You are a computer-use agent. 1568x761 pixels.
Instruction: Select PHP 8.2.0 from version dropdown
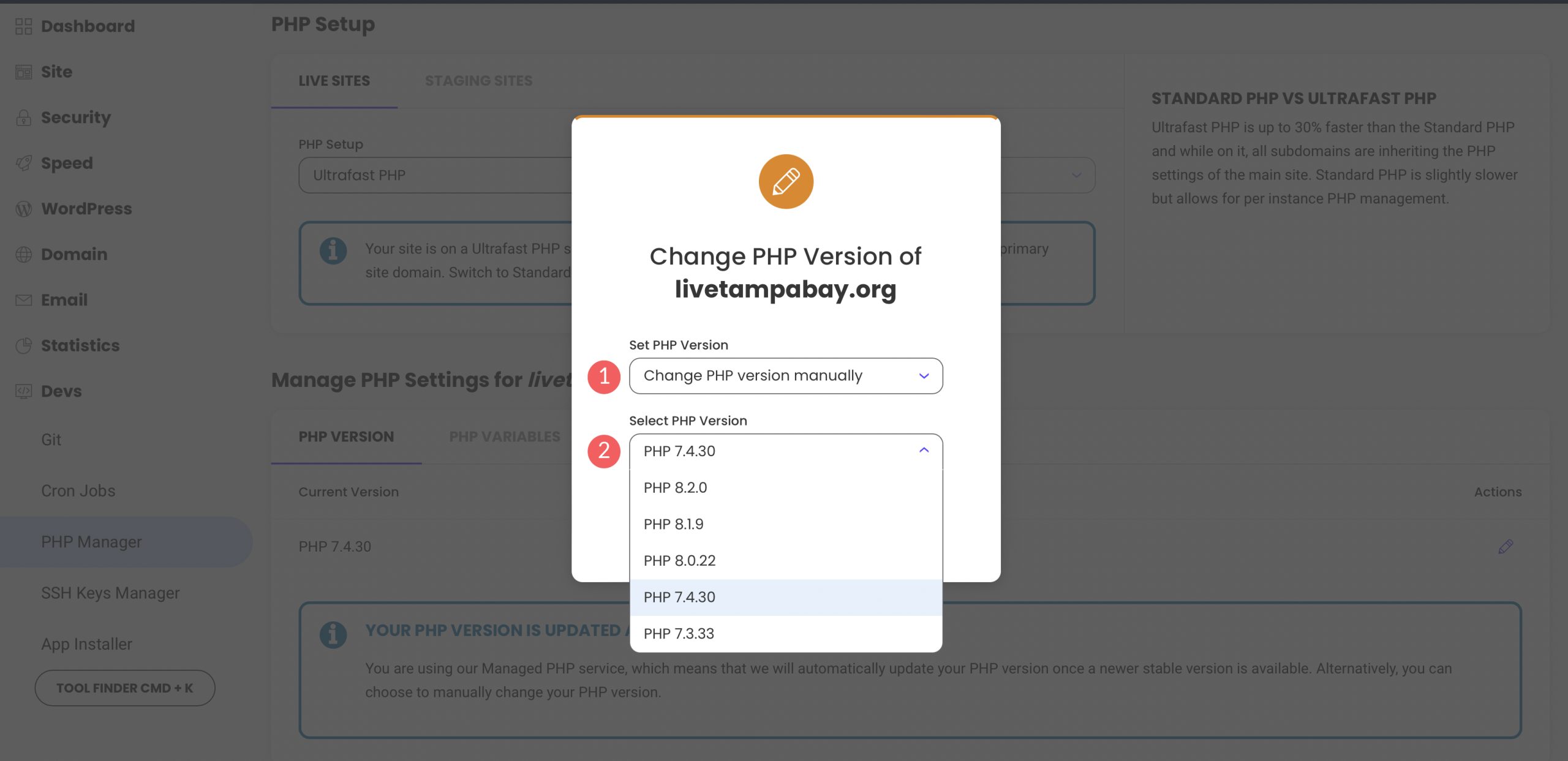point(785,487)
